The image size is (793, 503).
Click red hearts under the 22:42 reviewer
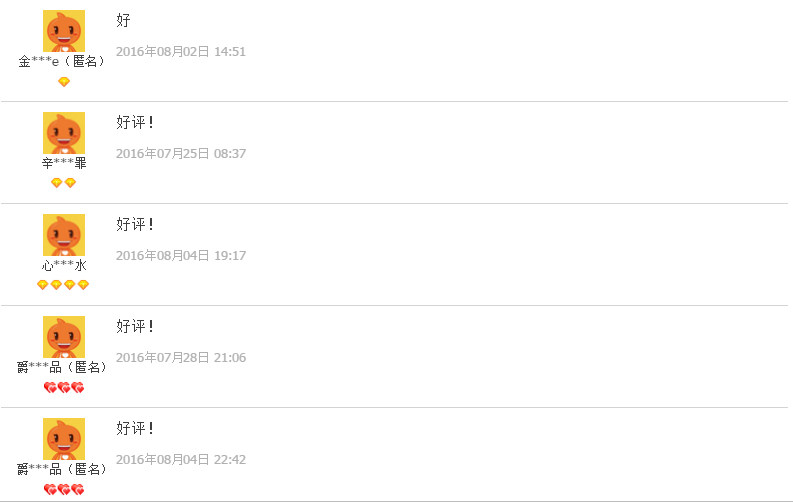(x=64, y=490)
